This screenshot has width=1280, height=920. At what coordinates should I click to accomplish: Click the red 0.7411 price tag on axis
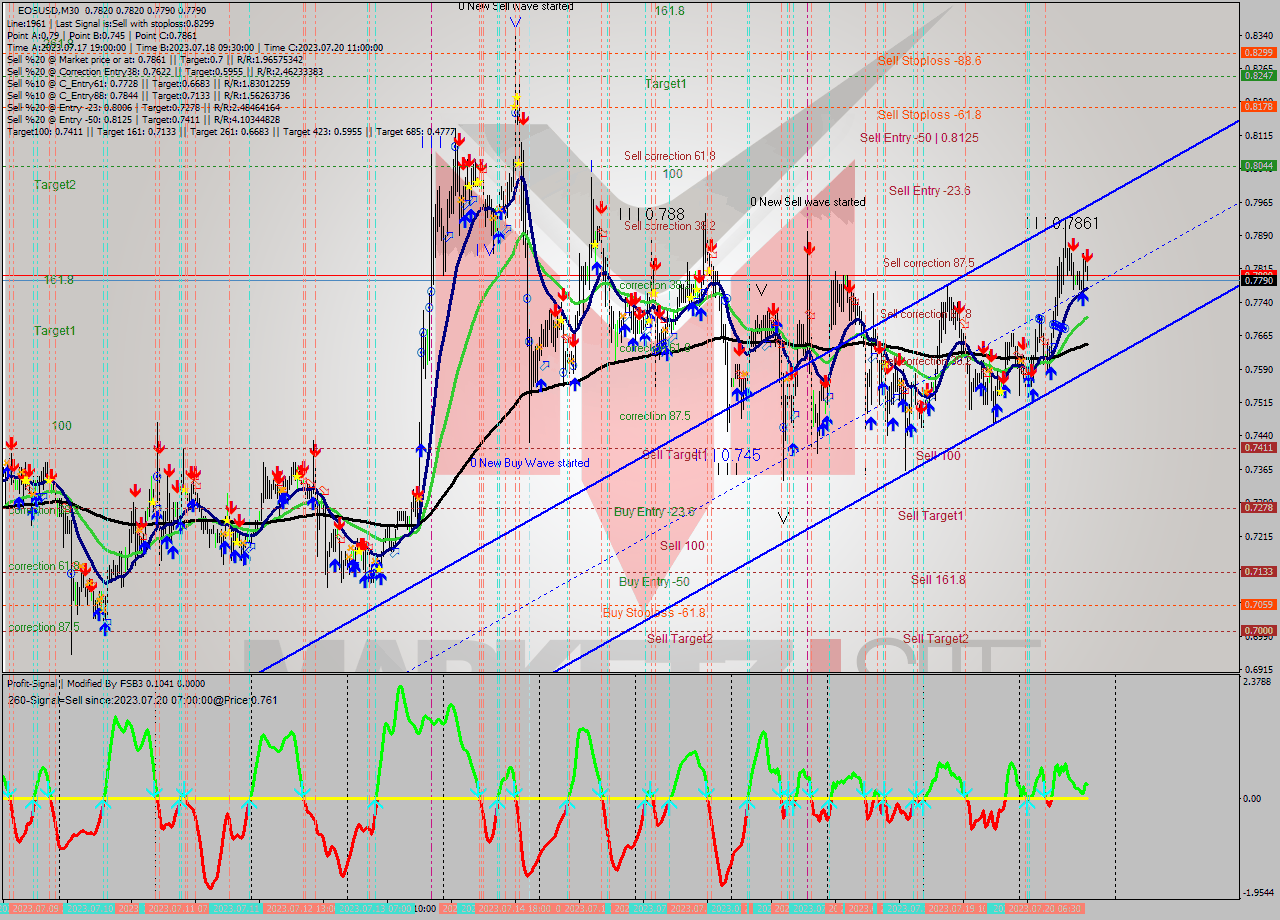tap(1257, 448)
